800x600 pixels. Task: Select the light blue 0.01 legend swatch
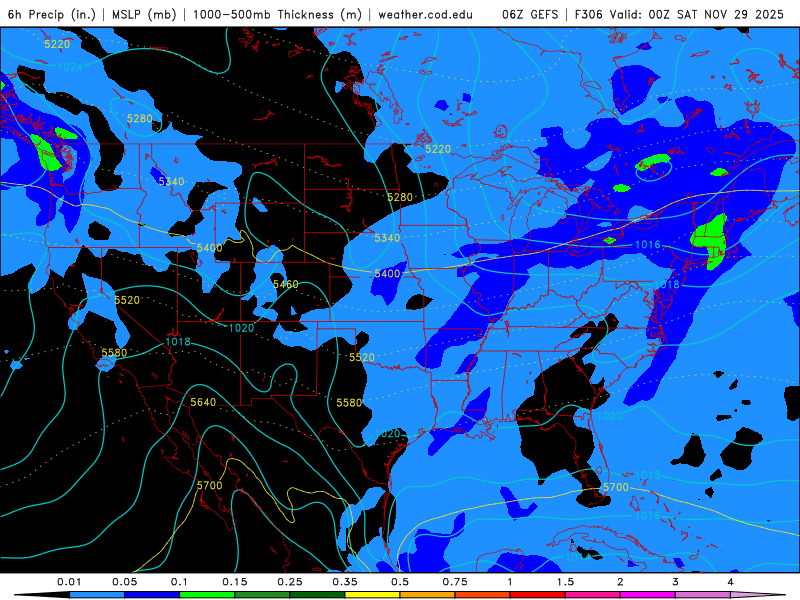tap(97, 595)
